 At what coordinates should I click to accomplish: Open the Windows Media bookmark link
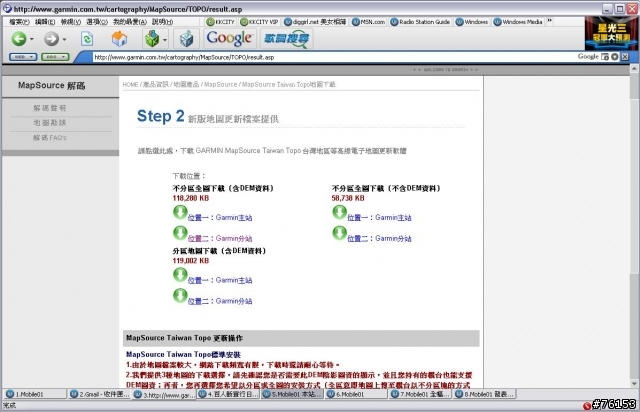[x=518, y=22]
